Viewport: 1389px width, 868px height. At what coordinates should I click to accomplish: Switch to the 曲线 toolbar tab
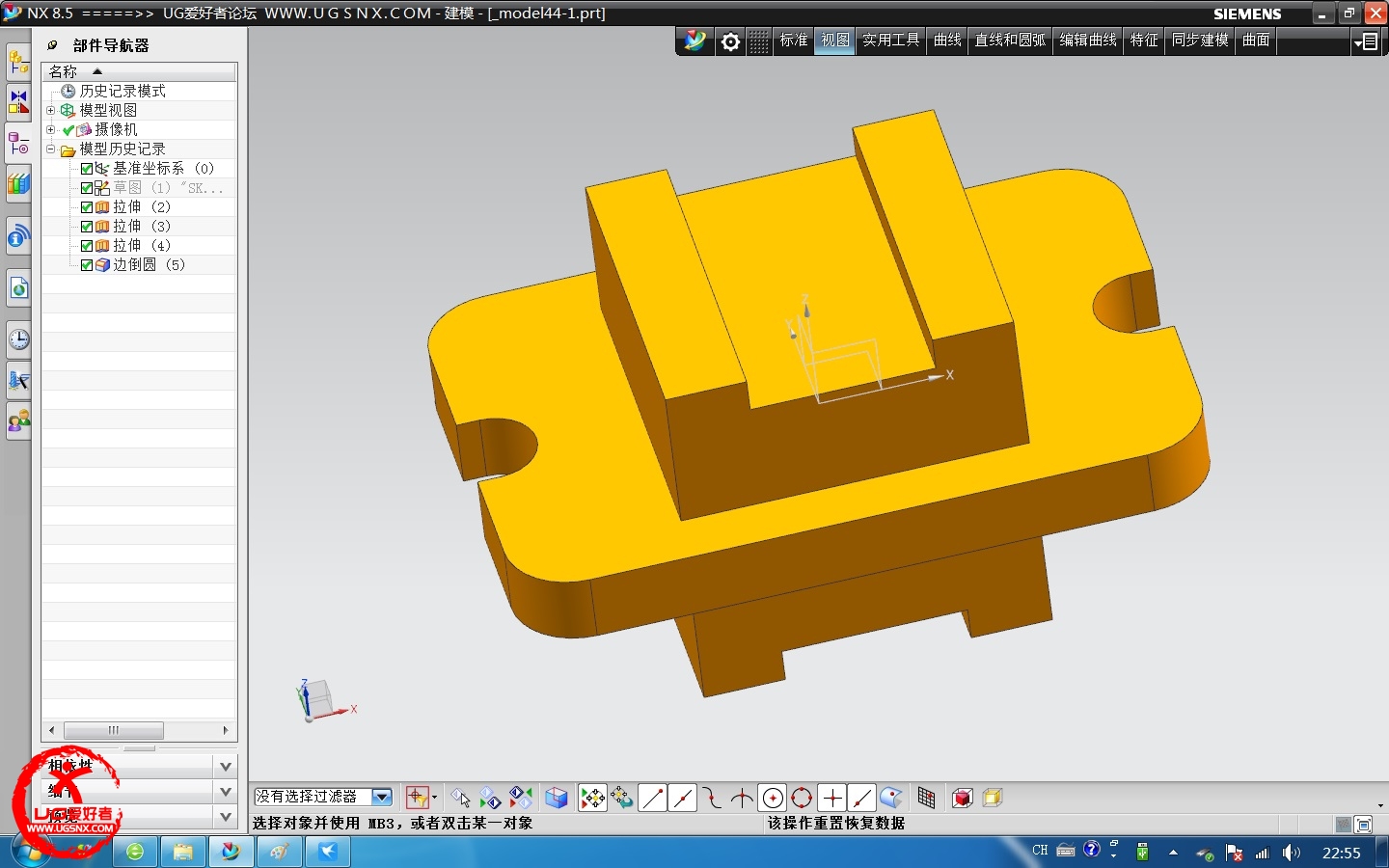[x=947, y=41]
